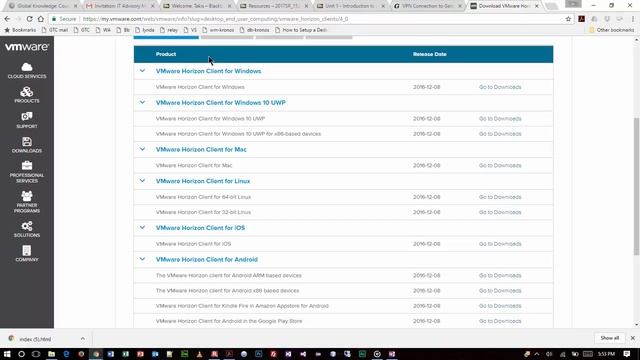Open the wm-kronos bookmark
Viewport: 640px width, 360px height.
[x=218, y=30]
